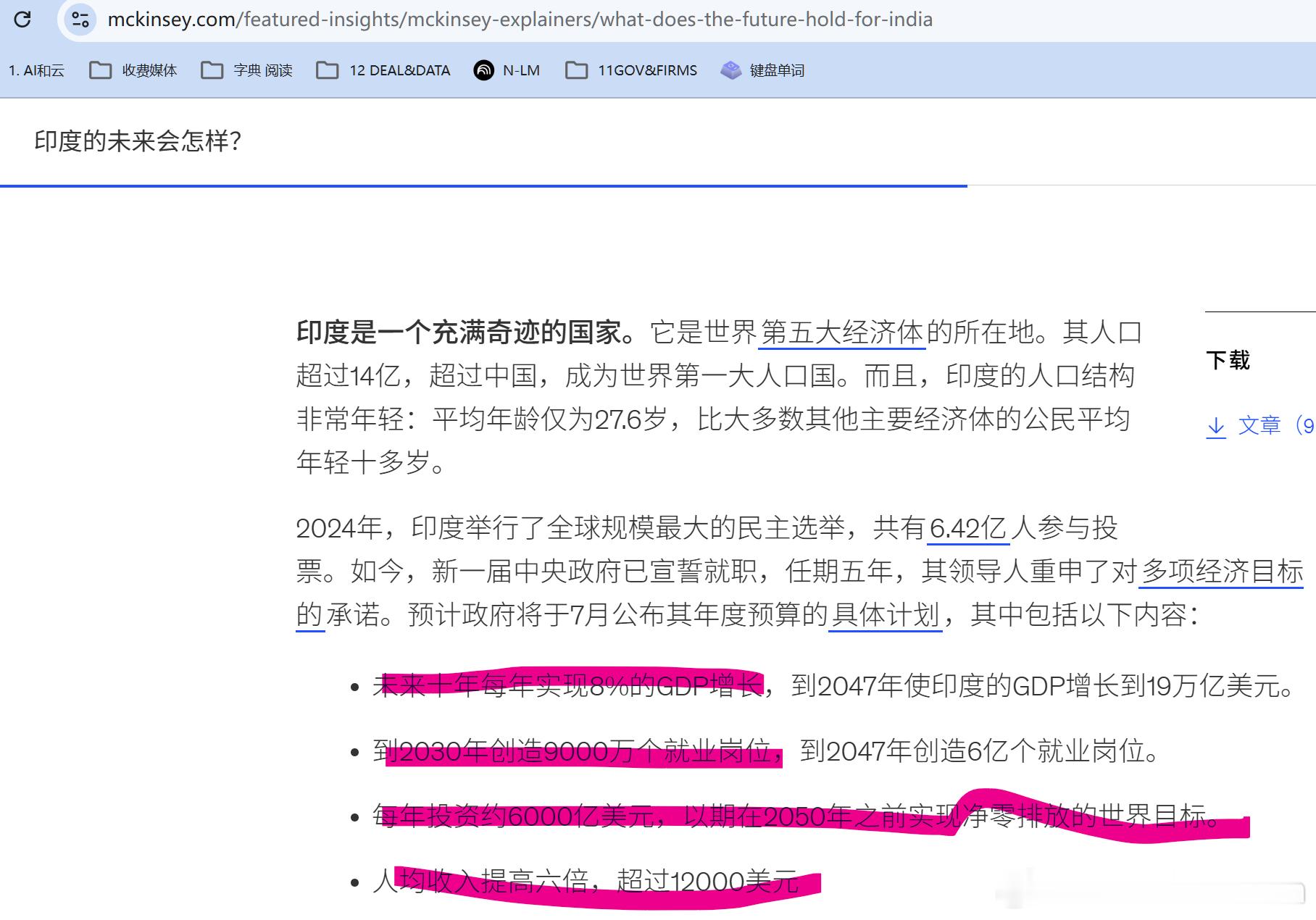This screenshot has height=920, width=1316.
Task: Open the 收费媒体 bookmarks folder
Action: click(133, 70)
